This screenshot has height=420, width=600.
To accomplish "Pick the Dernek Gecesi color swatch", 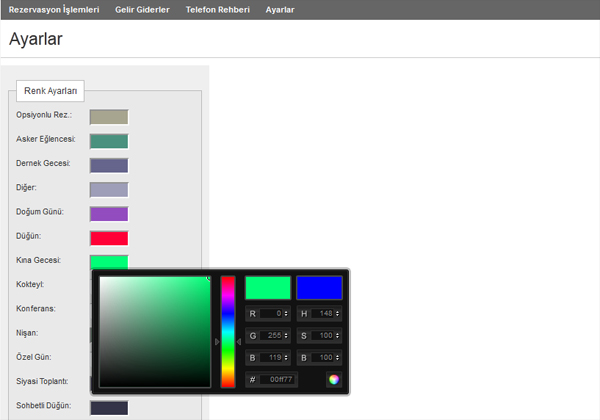I will tap(109, 166).
